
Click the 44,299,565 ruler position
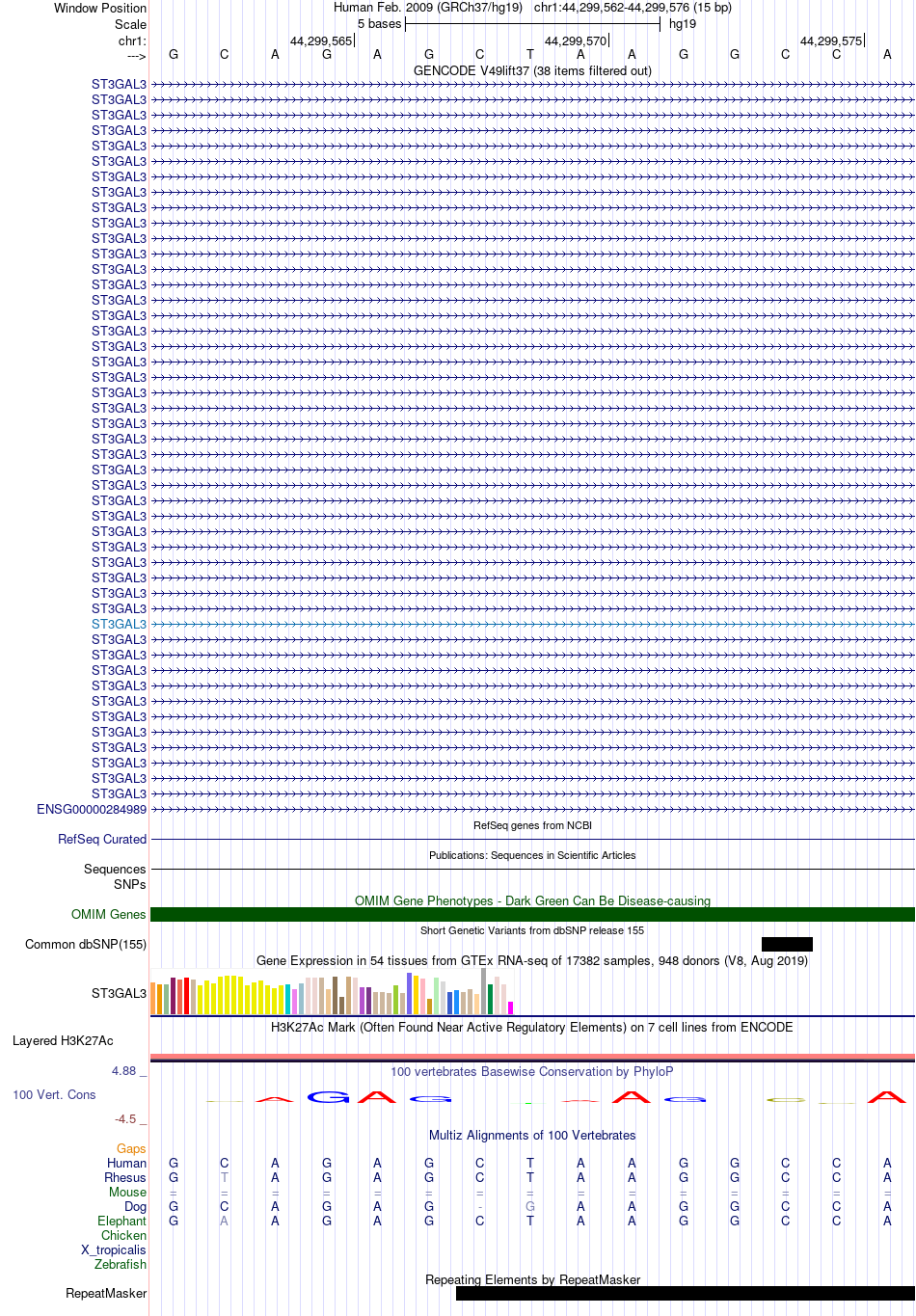321,40
